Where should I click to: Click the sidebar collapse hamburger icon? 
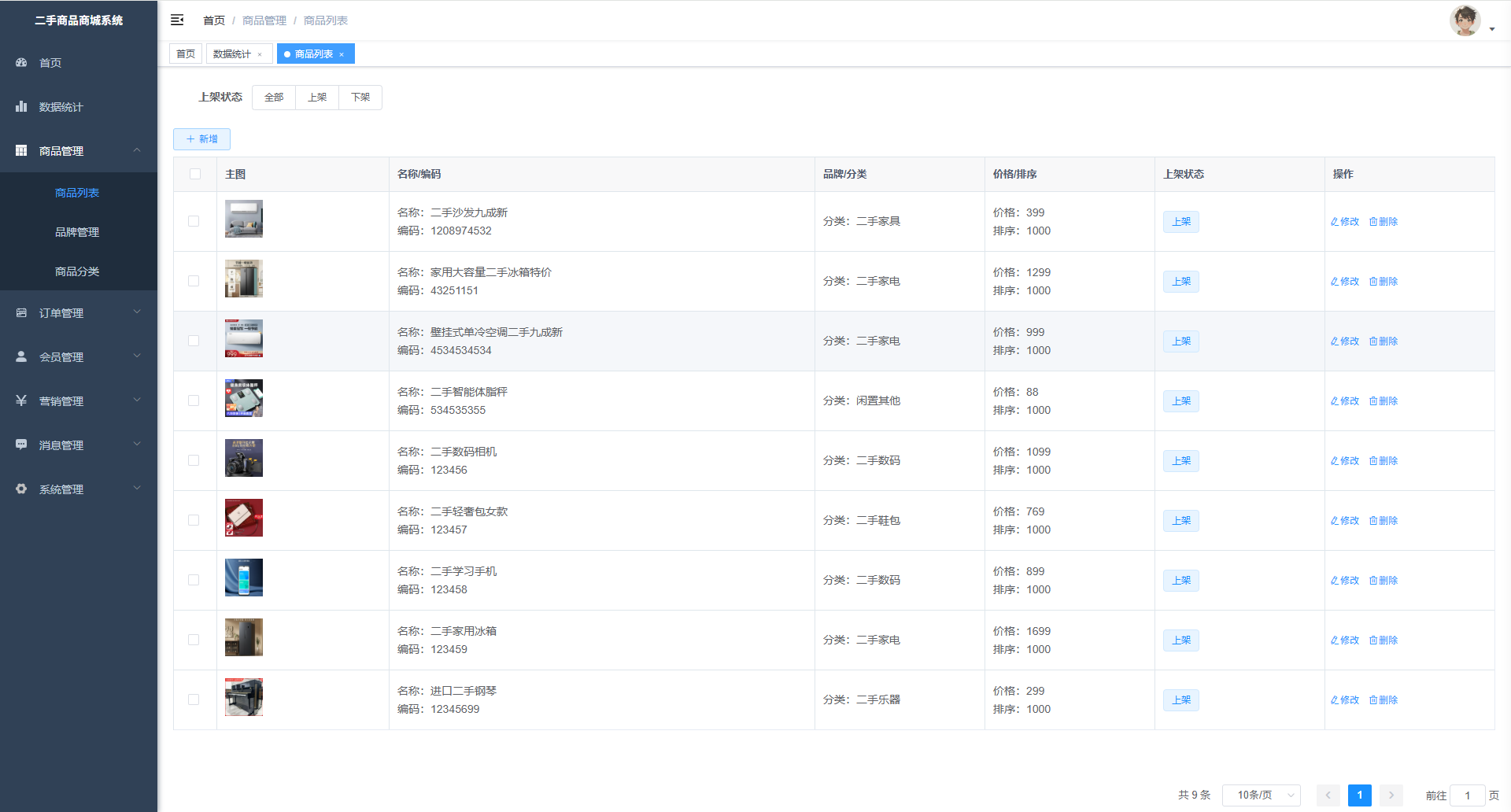[x=177, y=20]
